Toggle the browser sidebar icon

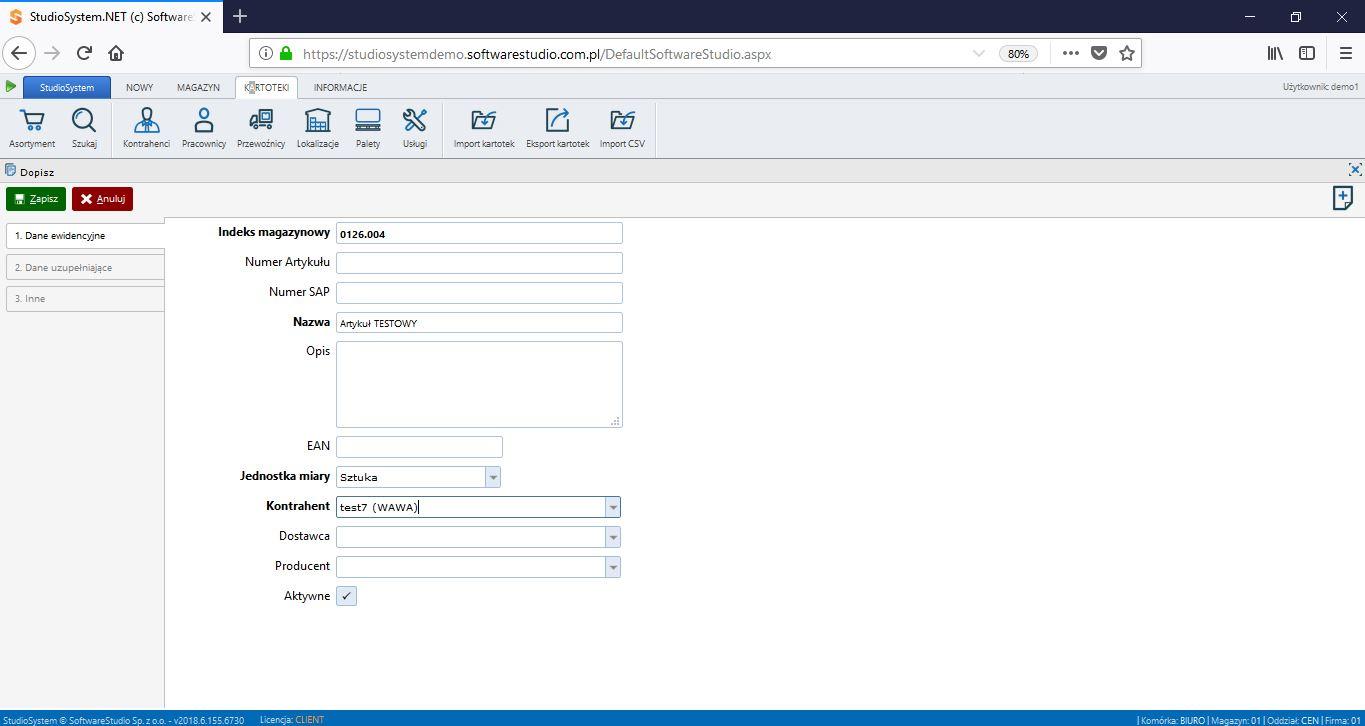pos(1307,53)
